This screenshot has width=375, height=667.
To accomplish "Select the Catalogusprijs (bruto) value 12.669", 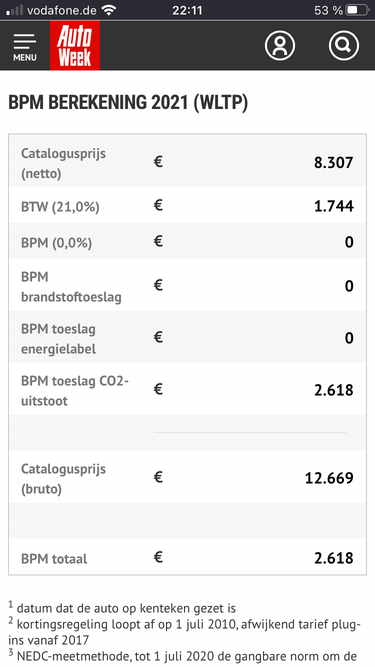I will point(329,478).
